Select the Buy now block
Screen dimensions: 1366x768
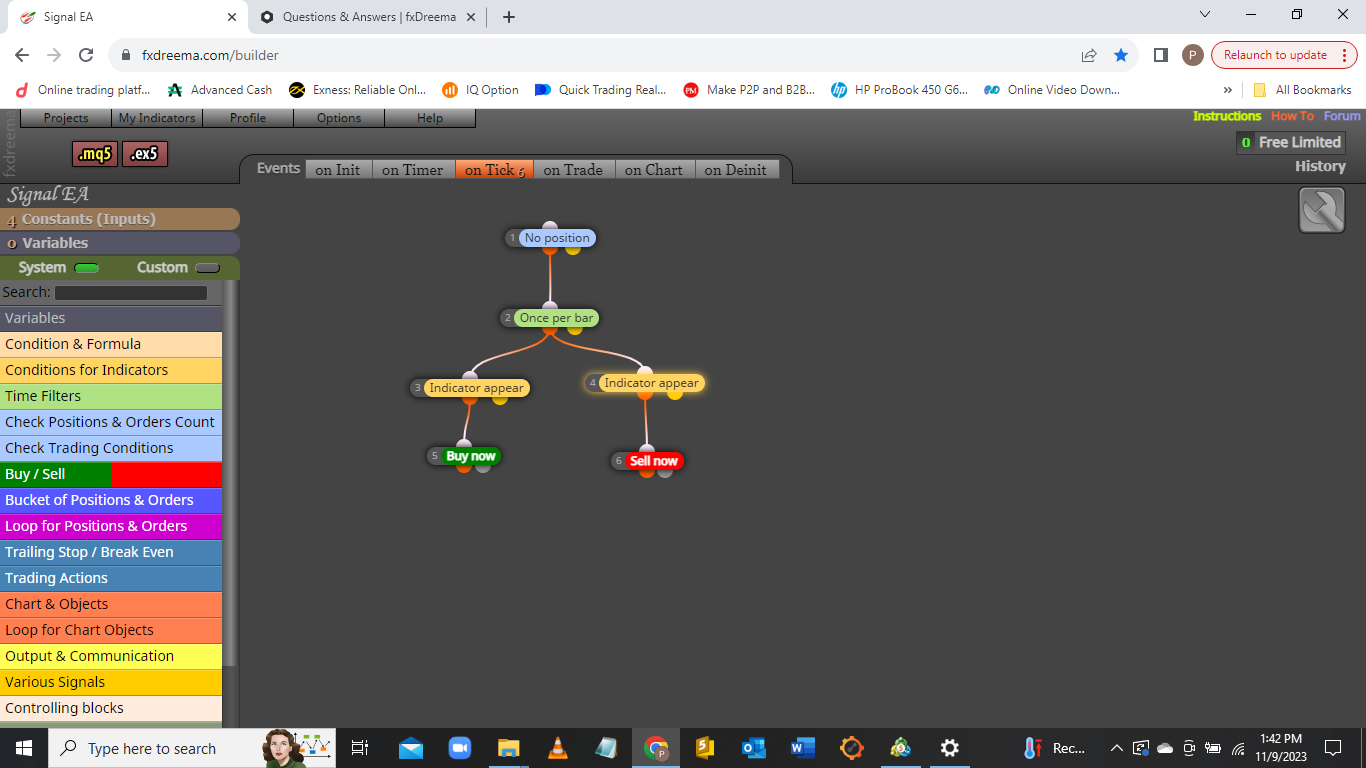pos(470,456)
